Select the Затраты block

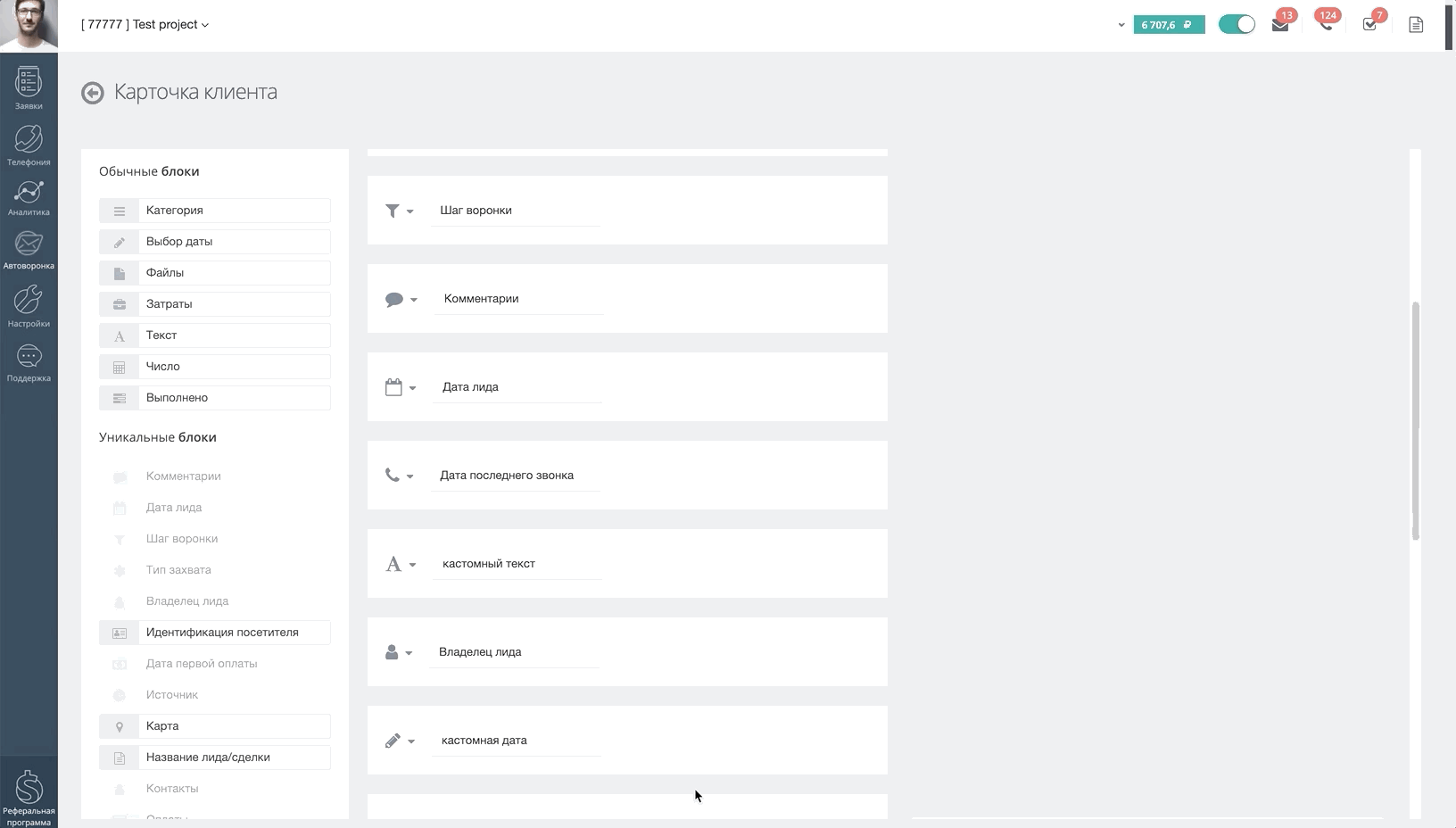point(215,304)
